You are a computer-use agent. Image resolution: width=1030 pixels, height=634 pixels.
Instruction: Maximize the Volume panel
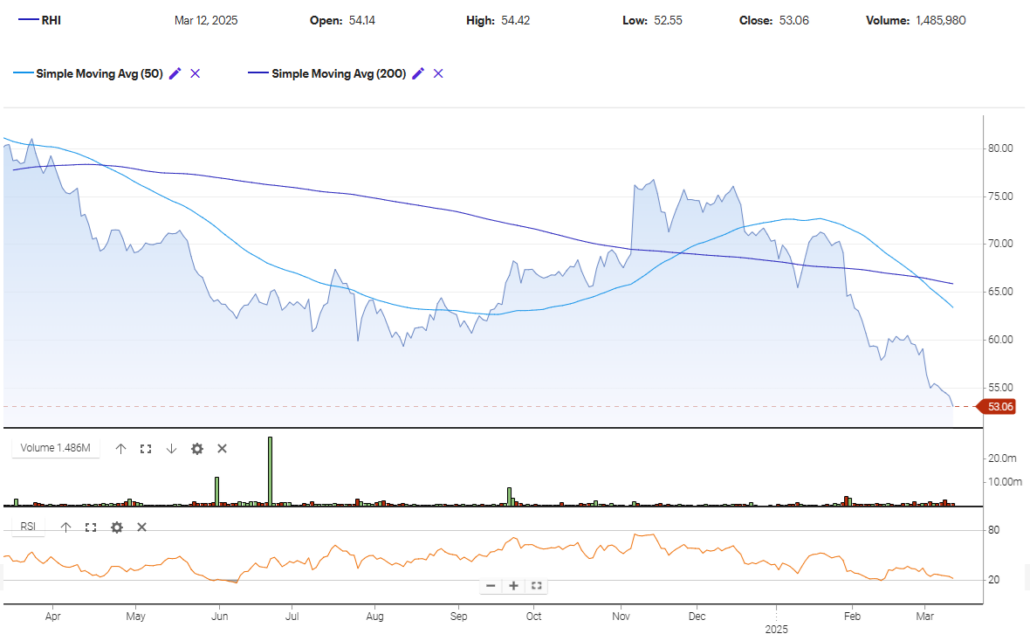coord(146,449)
